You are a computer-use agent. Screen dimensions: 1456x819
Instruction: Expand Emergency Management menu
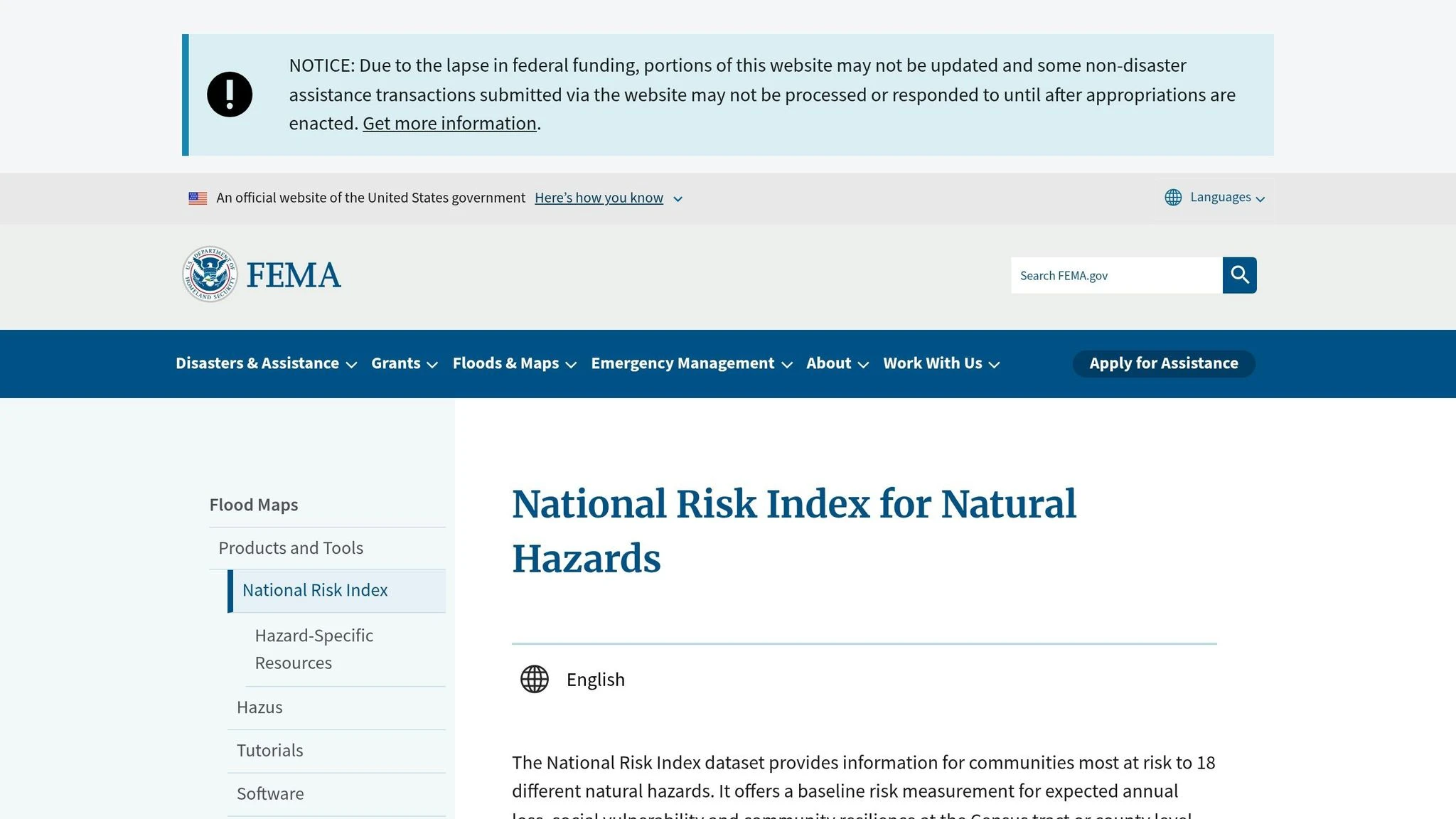pyautogui.click(x=691, y=363)
